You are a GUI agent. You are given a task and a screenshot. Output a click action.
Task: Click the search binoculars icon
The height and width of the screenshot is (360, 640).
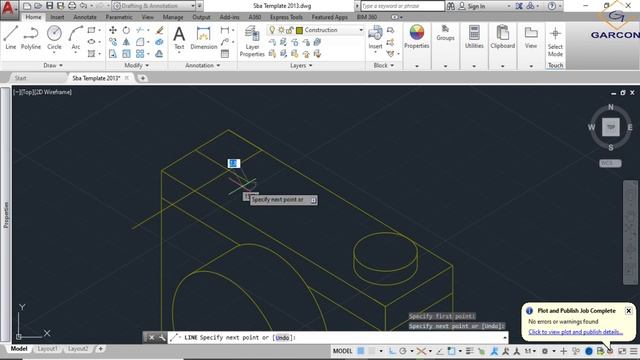coord(451,6)
